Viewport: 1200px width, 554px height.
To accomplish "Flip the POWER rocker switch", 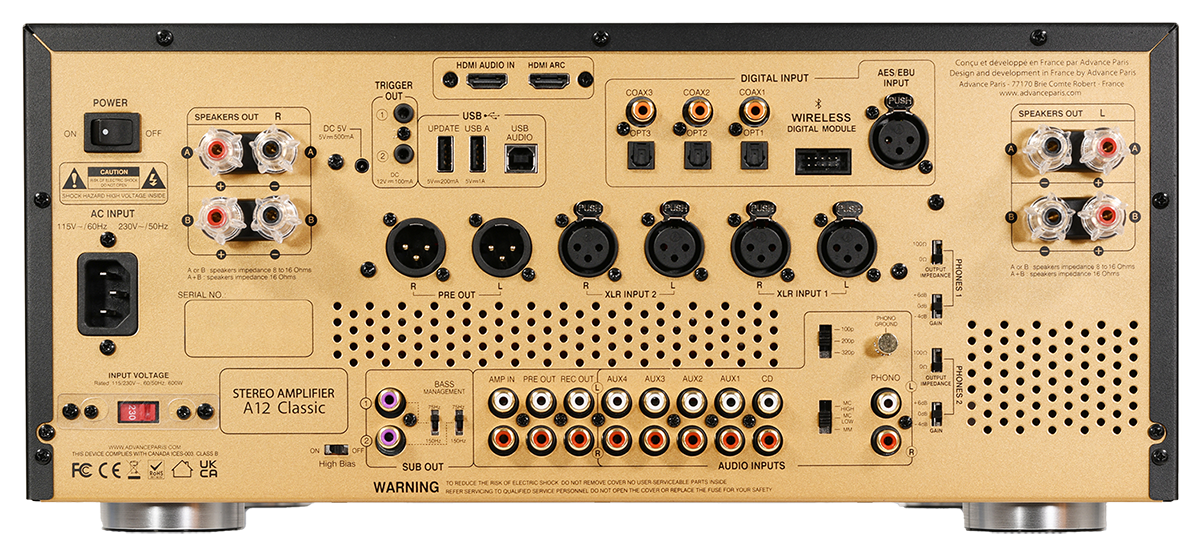I will tap(111, 132).
